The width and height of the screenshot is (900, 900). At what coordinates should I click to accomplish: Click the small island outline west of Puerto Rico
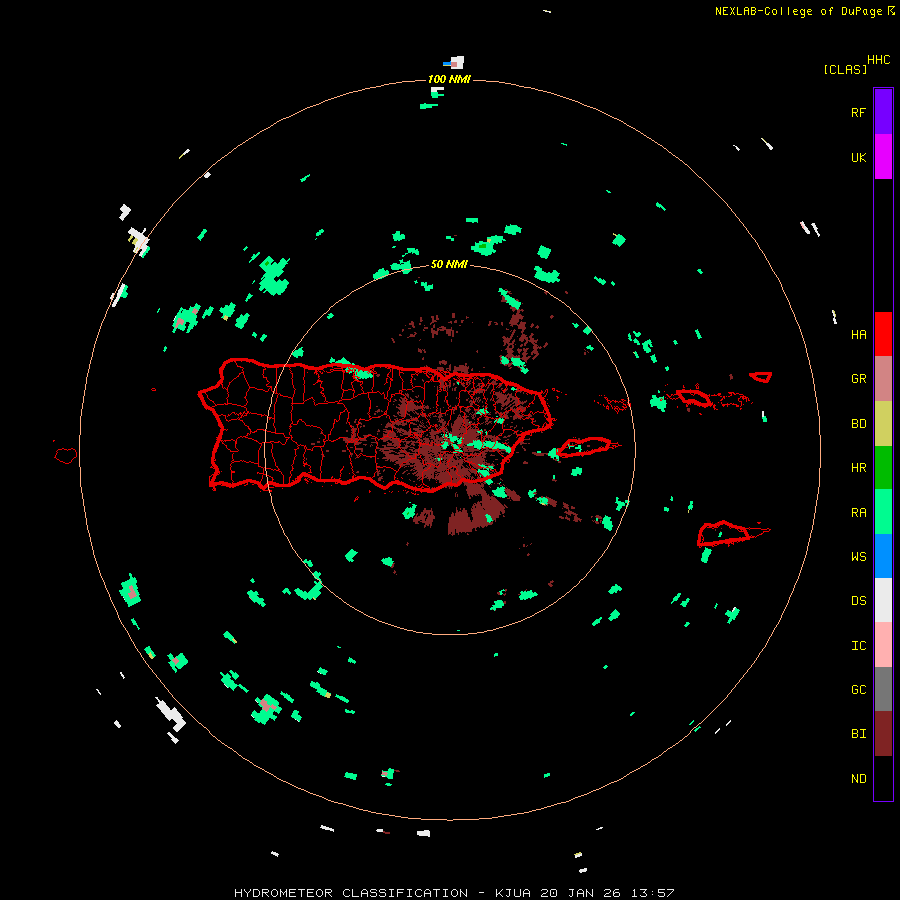(65, 455)
